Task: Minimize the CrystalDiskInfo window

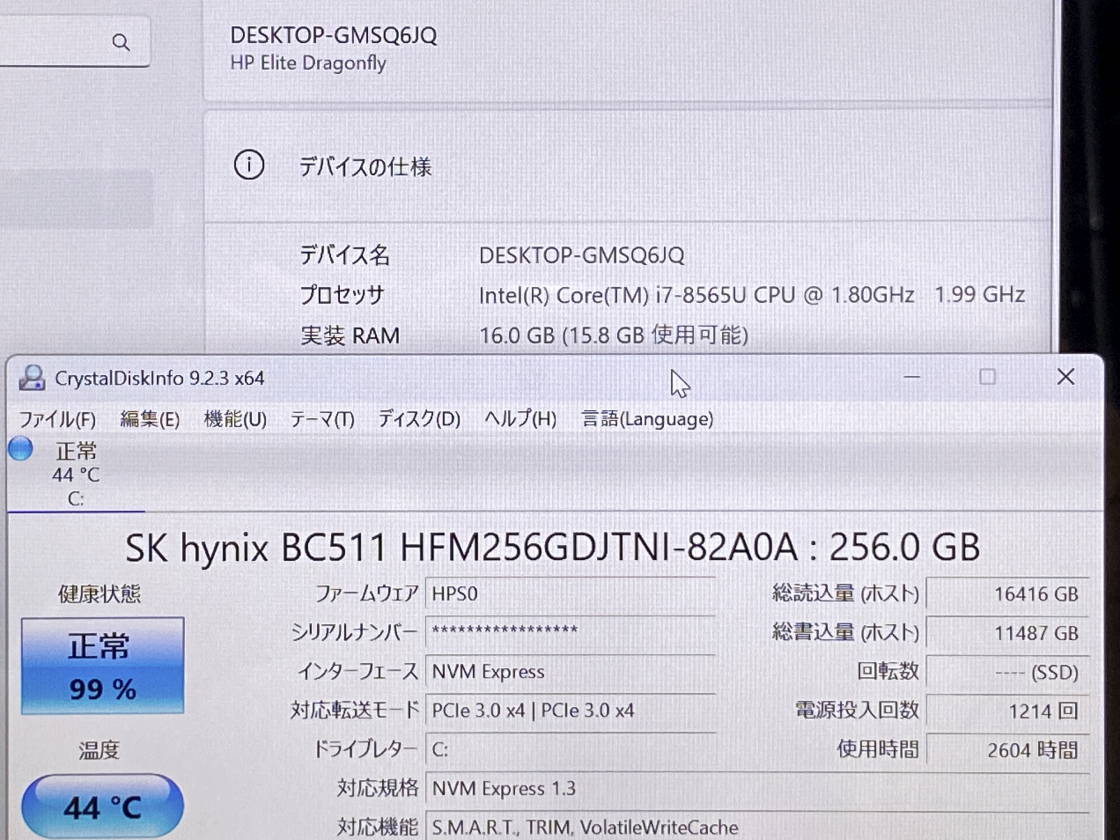Action: 912,377
